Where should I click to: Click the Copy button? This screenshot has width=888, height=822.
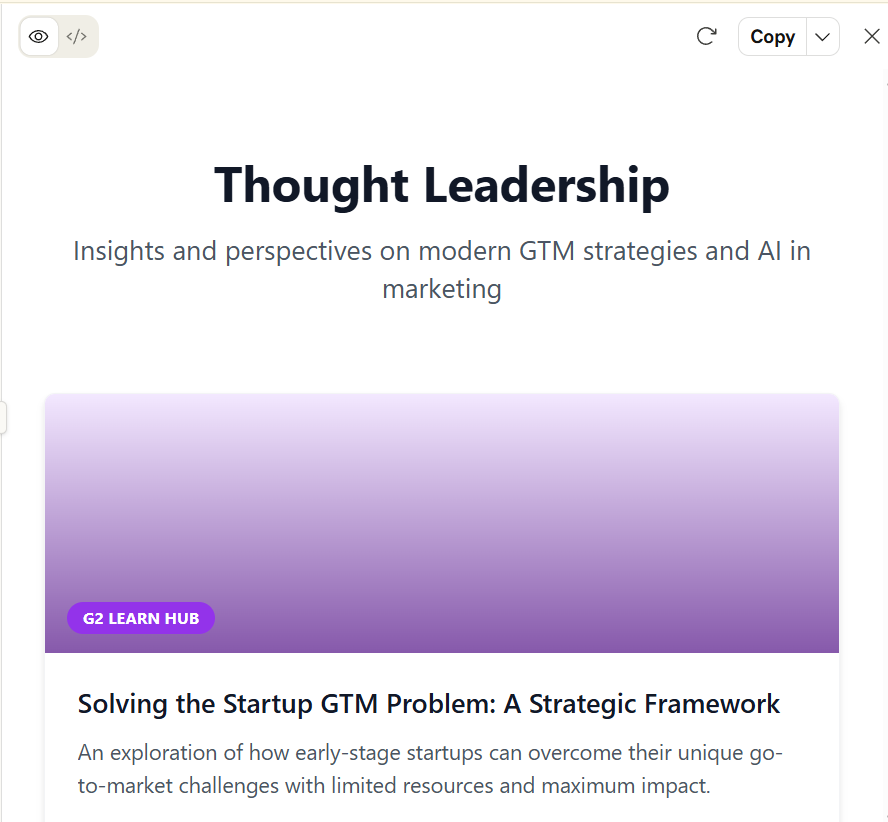point(772,37)
